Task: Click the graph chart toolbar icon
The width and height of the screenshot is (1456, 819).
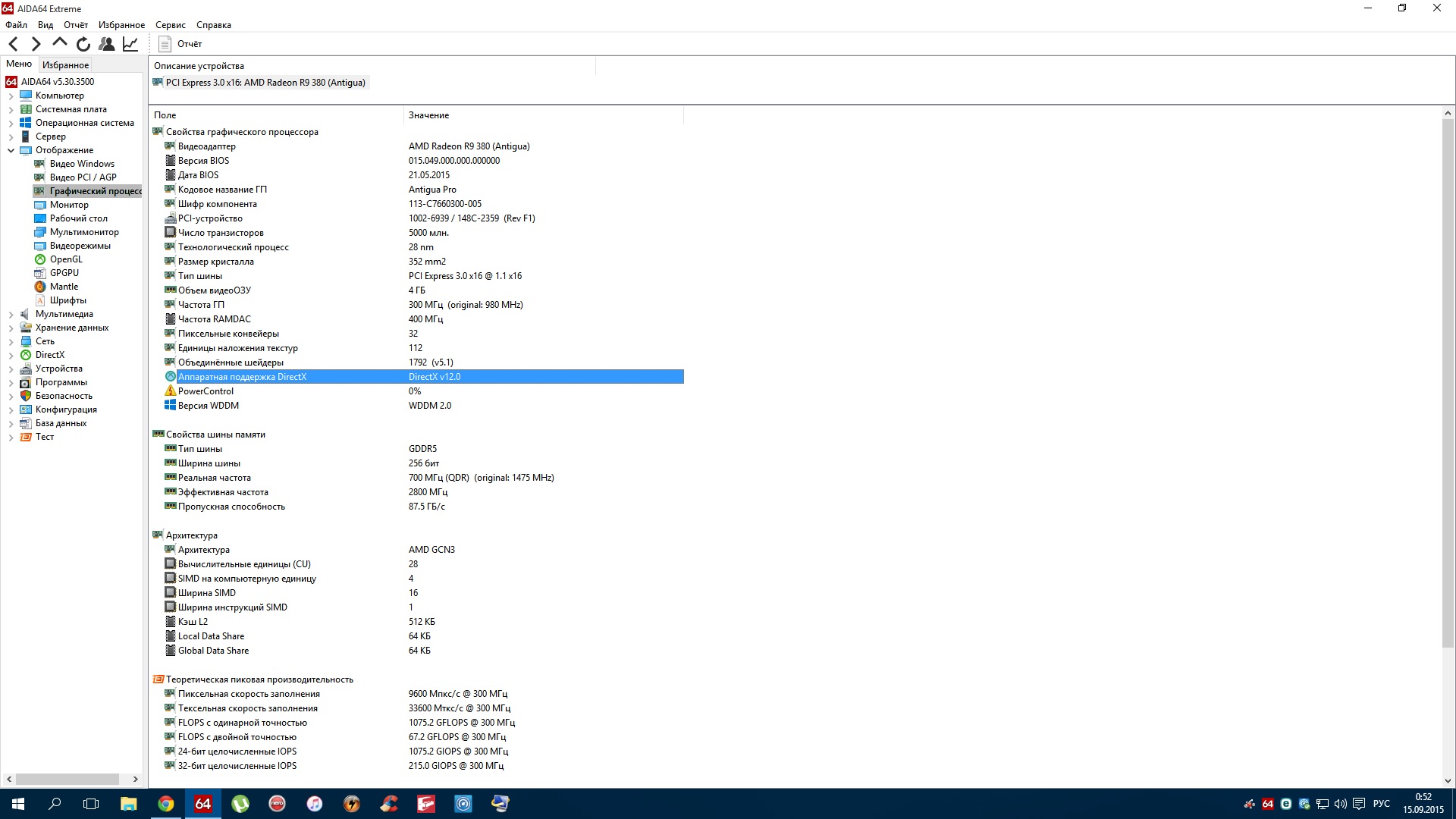Action: (x=130, y=44)
